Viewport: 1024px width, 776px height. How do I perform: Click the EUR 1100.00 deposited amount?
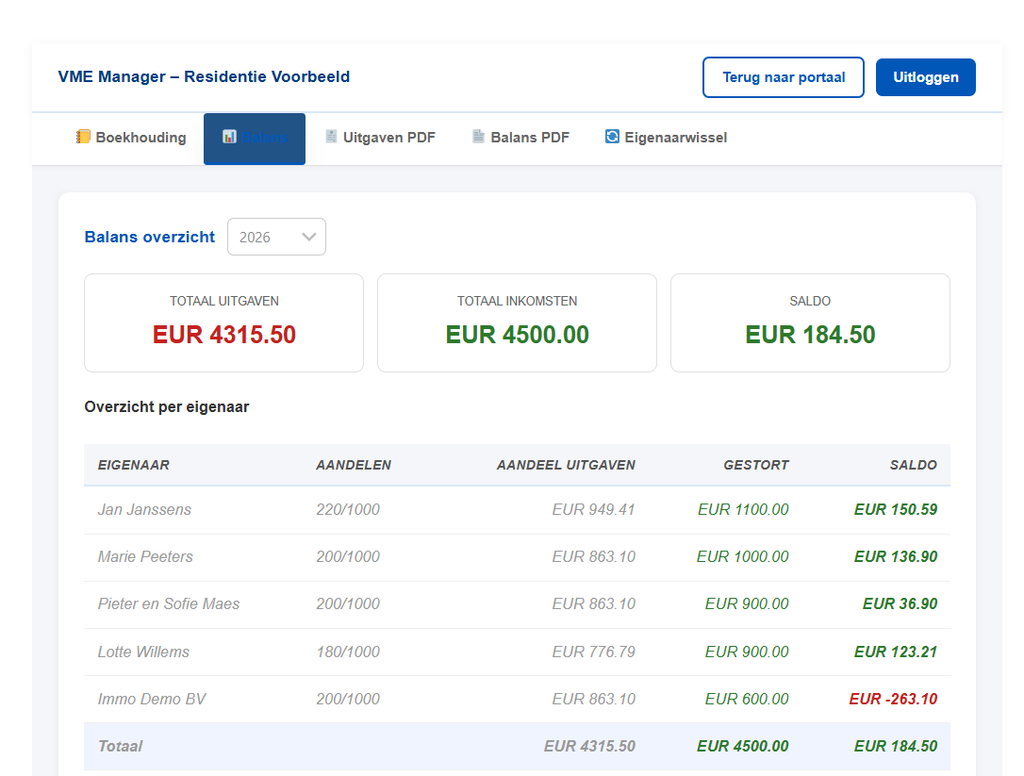tap(743, 509)
